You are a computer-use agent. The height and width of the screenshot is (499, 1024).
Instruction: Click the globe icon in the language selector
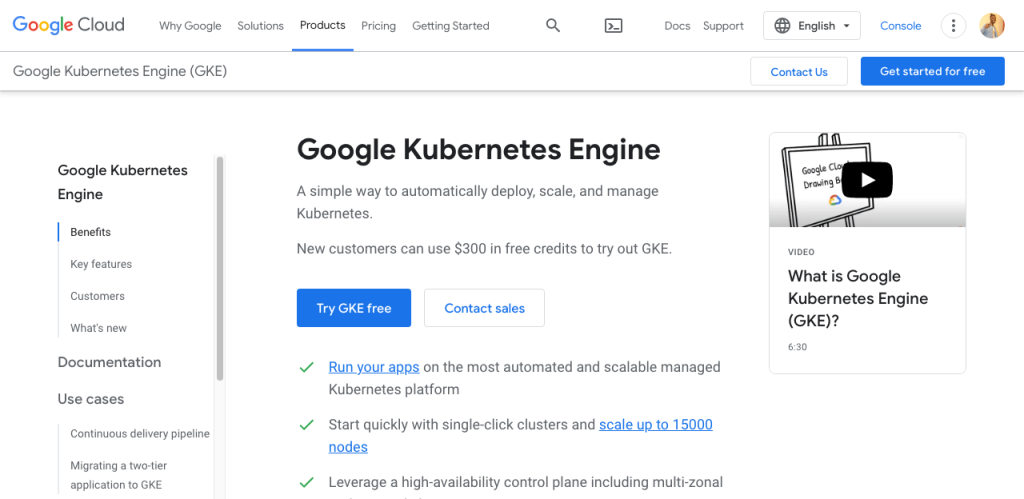(x=782, y=26)
